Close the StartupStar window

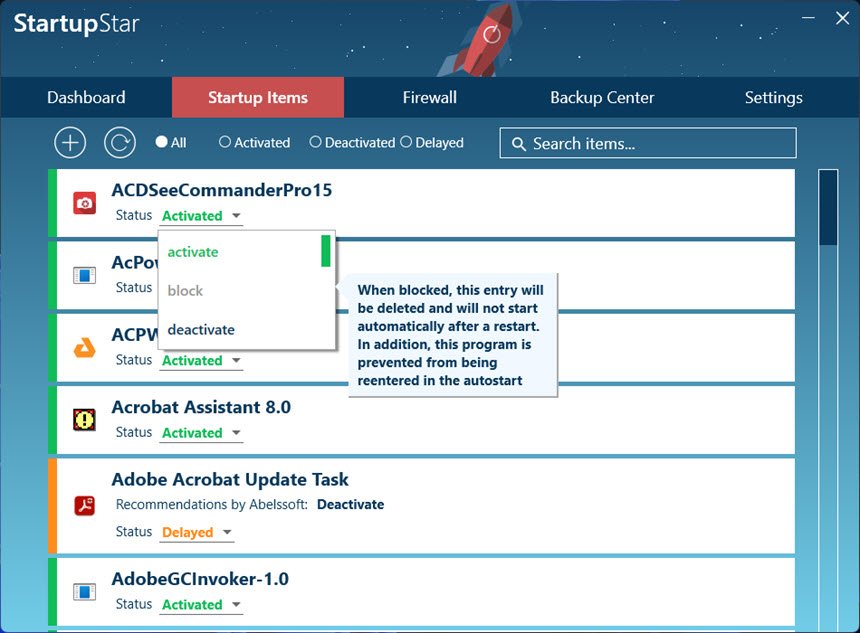[x=842, y=18]
